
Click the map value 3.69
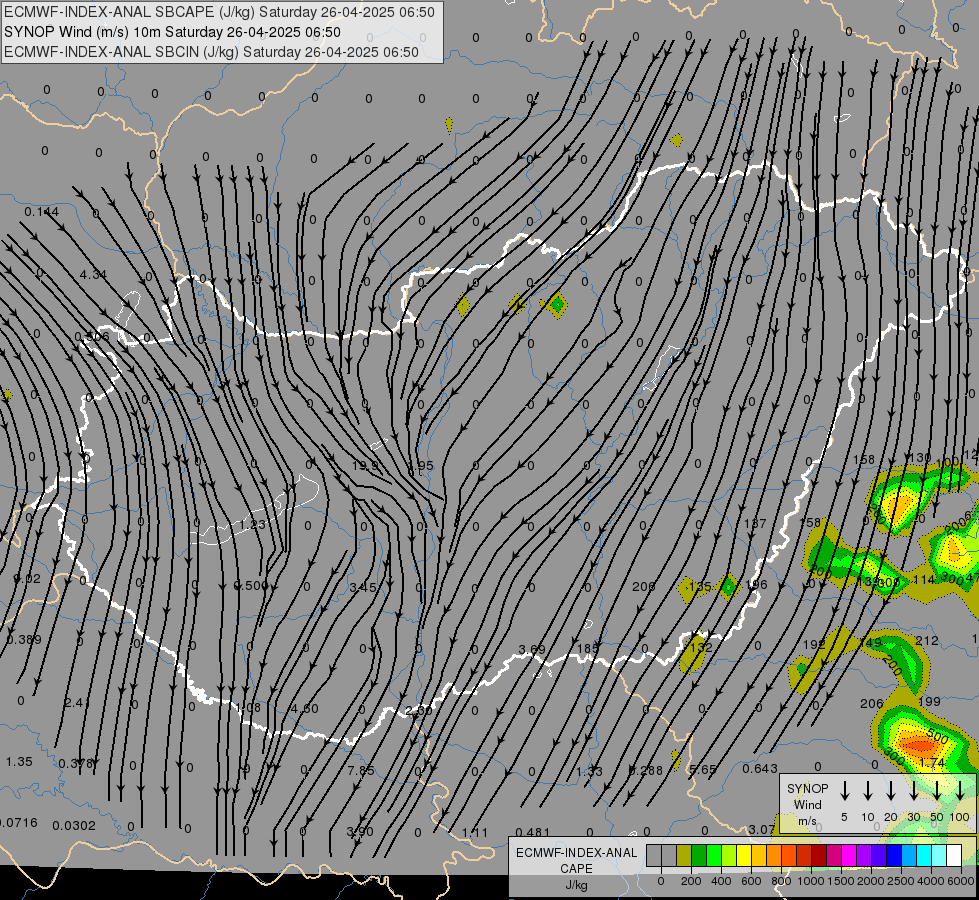tap(533, 650)
